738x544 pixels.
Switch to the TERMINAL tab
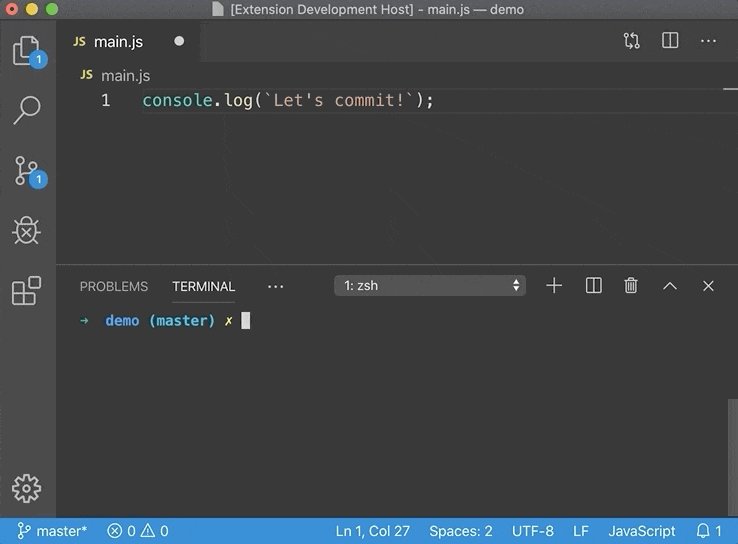pos(203,286)
